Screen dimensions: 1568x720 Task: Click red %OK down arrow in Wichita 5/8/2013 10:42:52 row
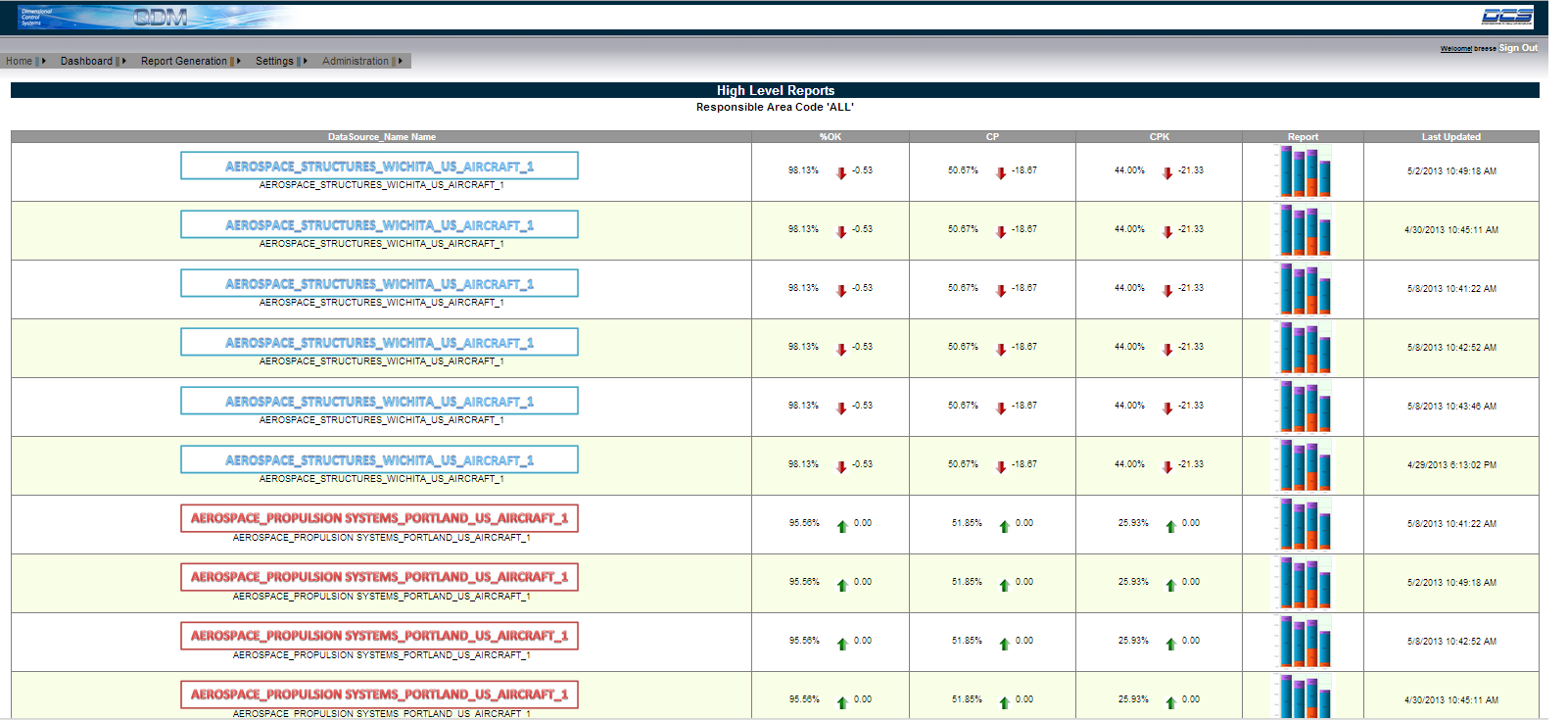[841, 350]
